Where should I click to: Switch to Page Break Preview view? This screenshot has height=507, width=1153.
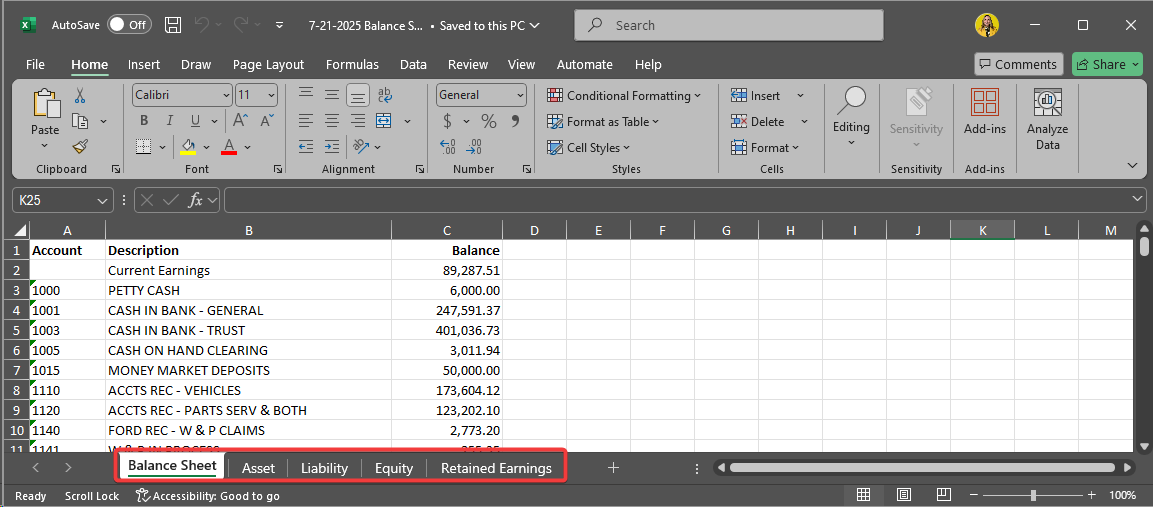click(943, 495)
